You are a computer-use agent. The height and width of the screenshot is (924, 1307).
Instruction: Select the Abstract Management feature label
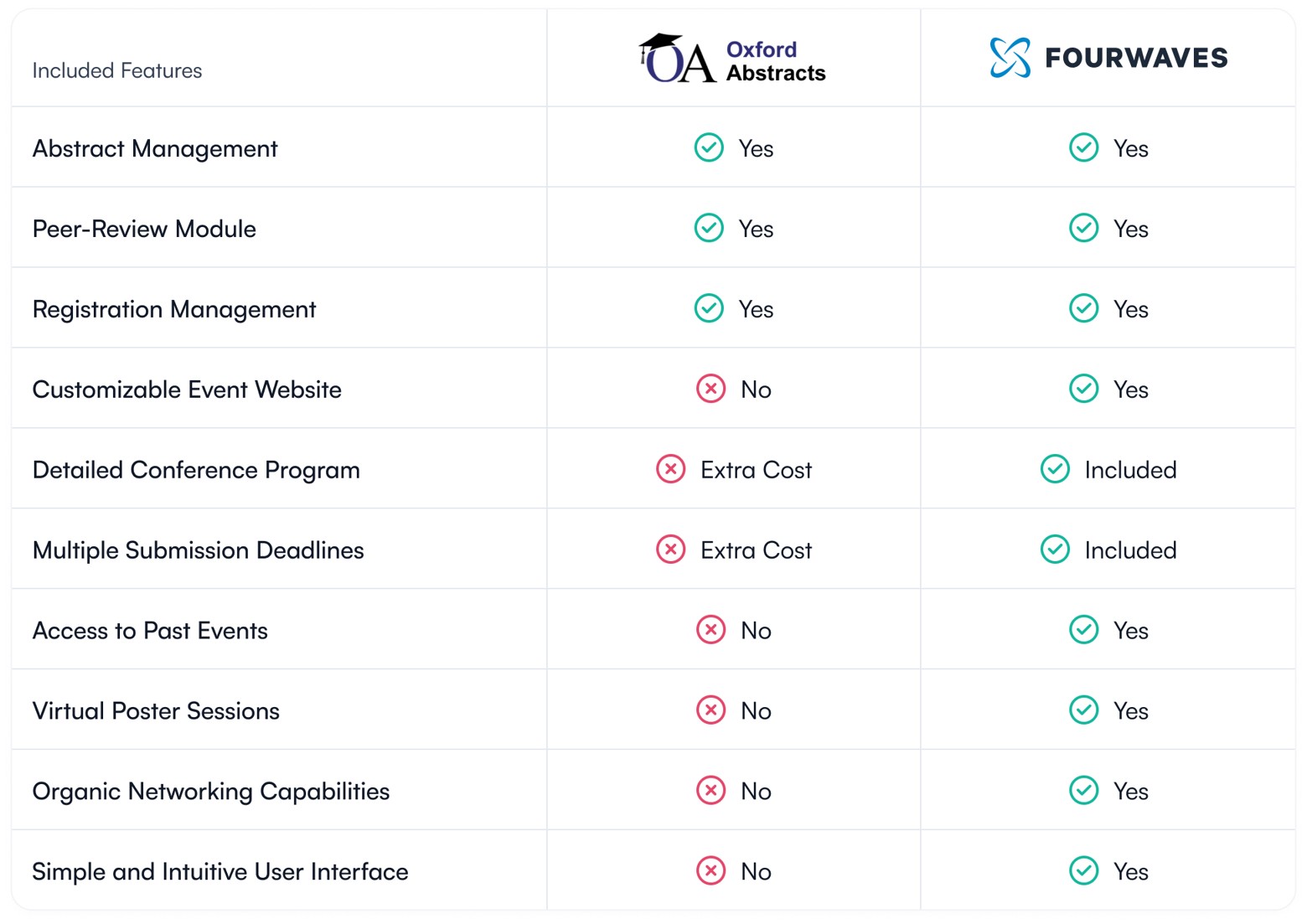click(155, 149)
